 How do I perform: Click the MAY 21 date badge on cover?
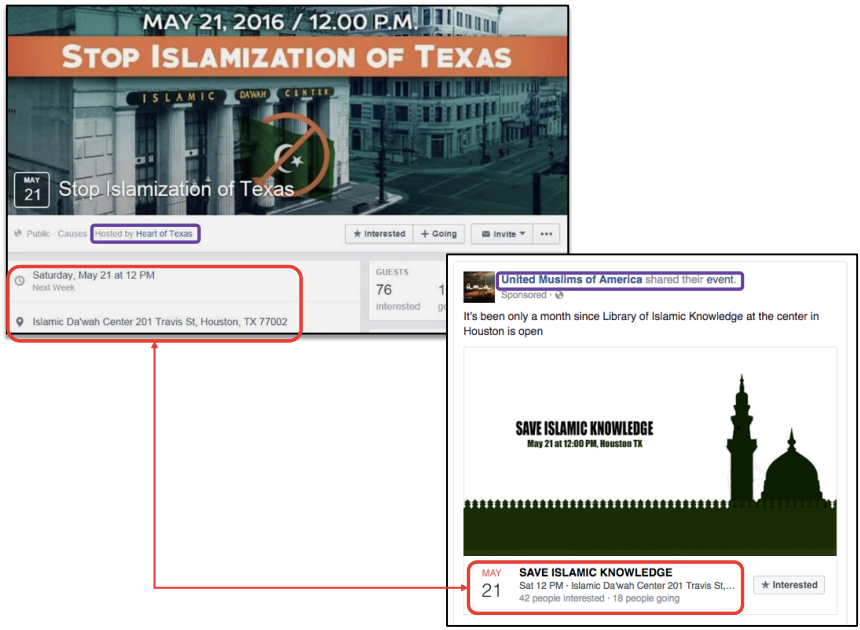tap(32, 190)
